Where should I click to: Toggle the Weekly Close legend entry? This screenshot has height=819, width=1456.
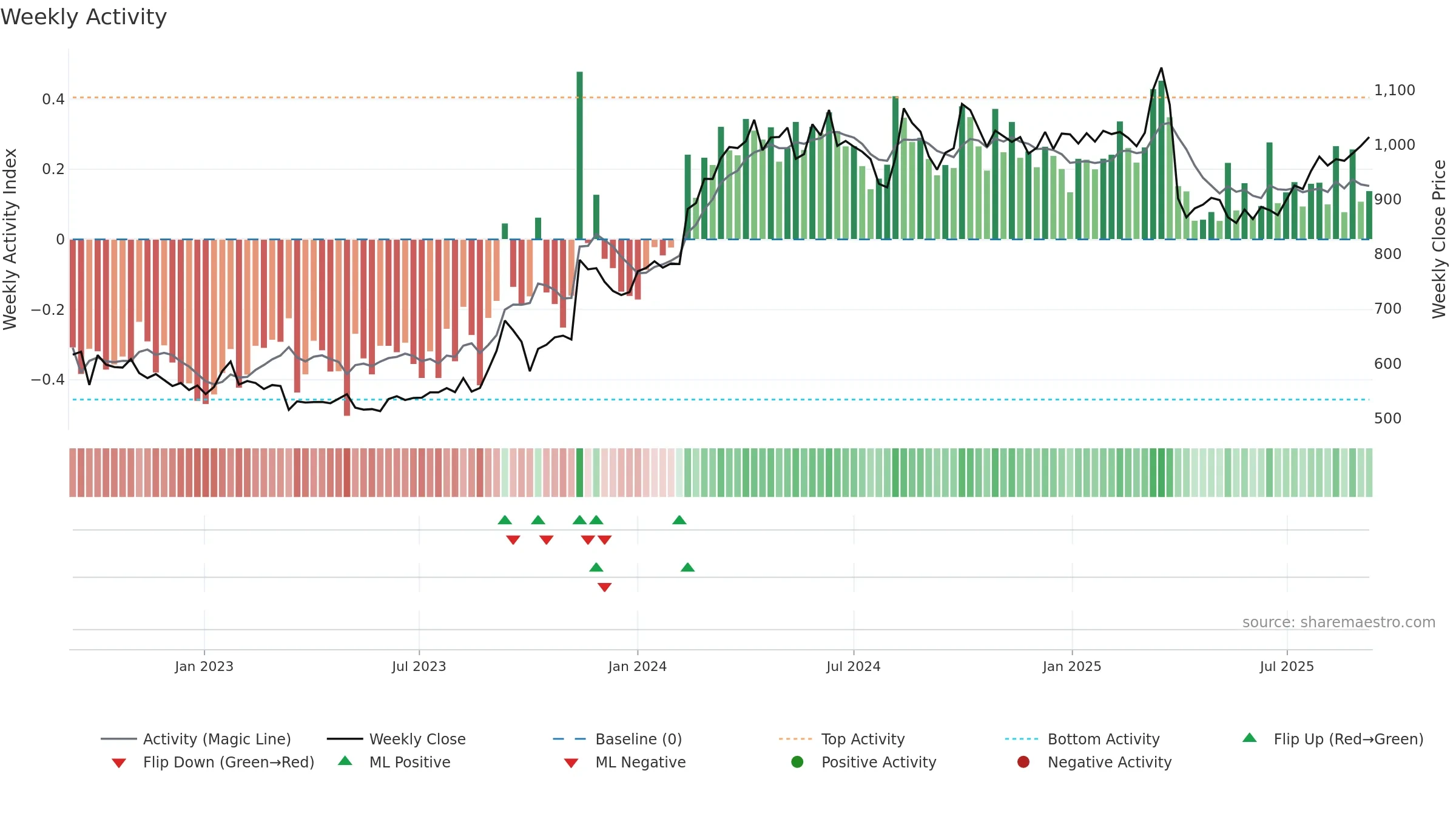click(x=396, y=739)
